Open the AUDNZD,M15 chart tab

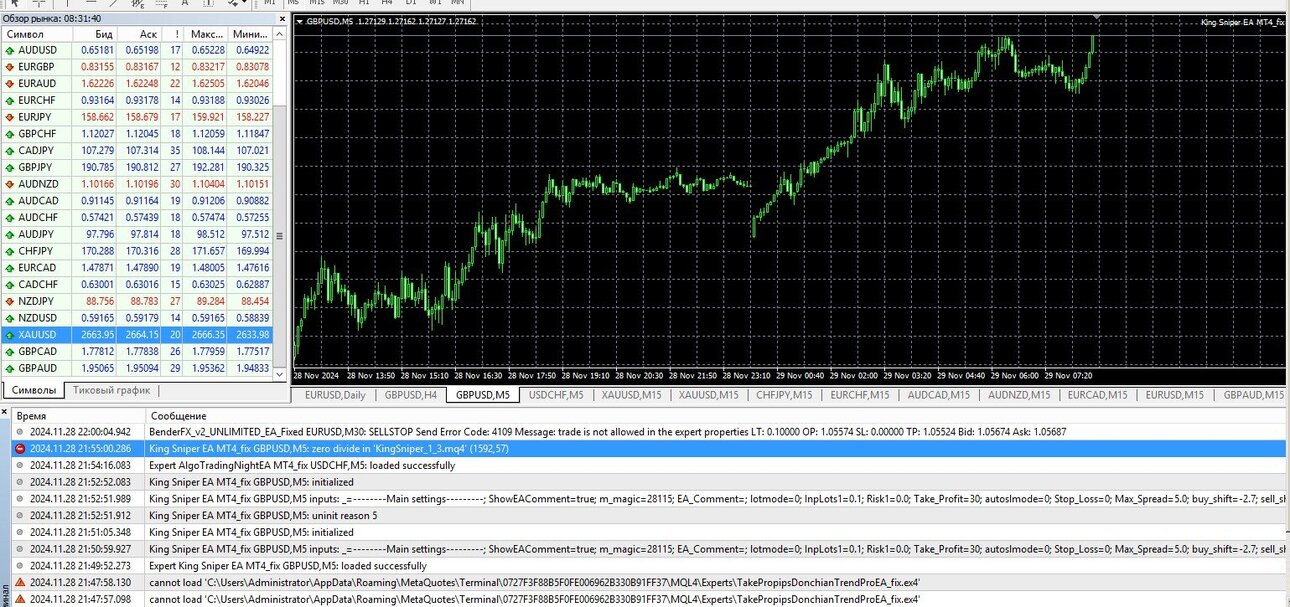click(1019, 395)
